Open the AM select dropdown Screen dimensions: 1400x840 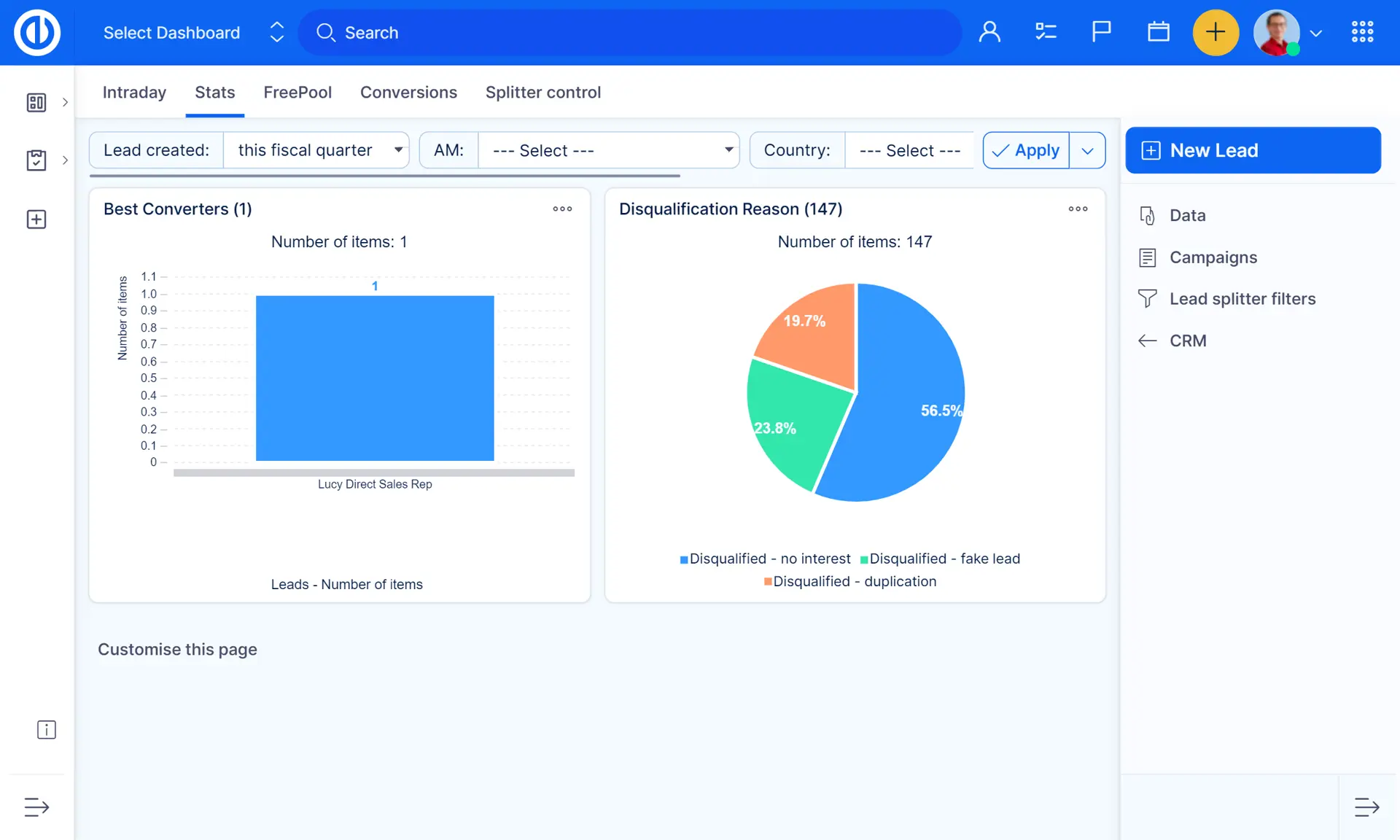[608, 150]
